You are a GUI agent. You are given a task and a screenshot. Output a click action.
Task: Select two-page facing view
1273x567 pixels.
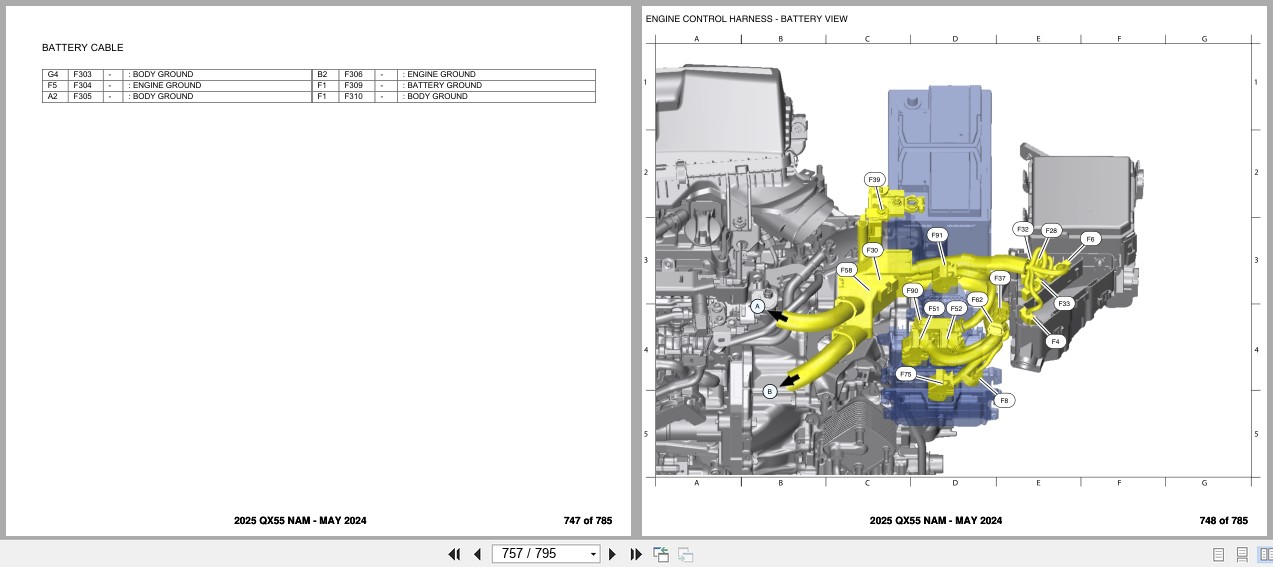(1265, 554)
